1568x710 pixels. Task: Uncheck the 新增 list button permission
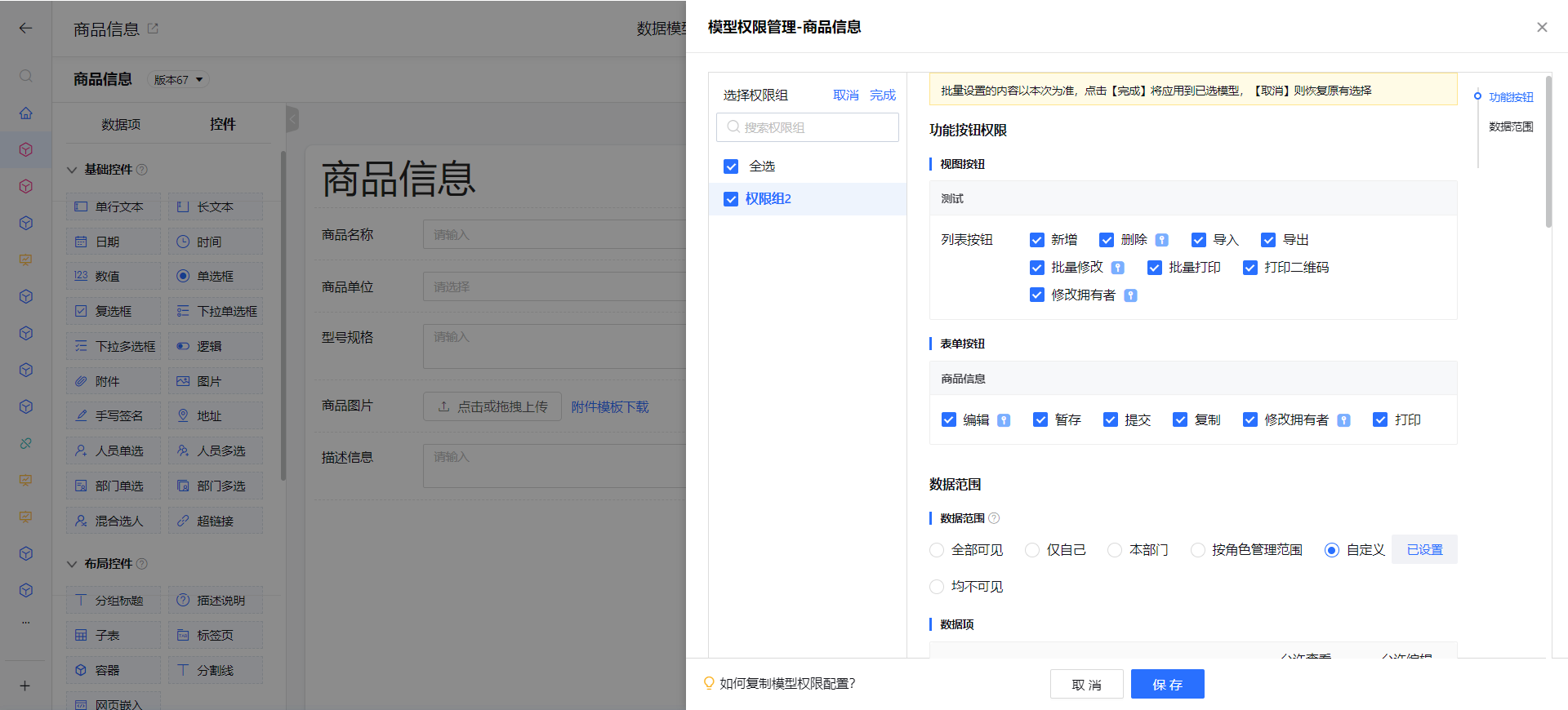pyautogui.click(x=1037, y=240)
